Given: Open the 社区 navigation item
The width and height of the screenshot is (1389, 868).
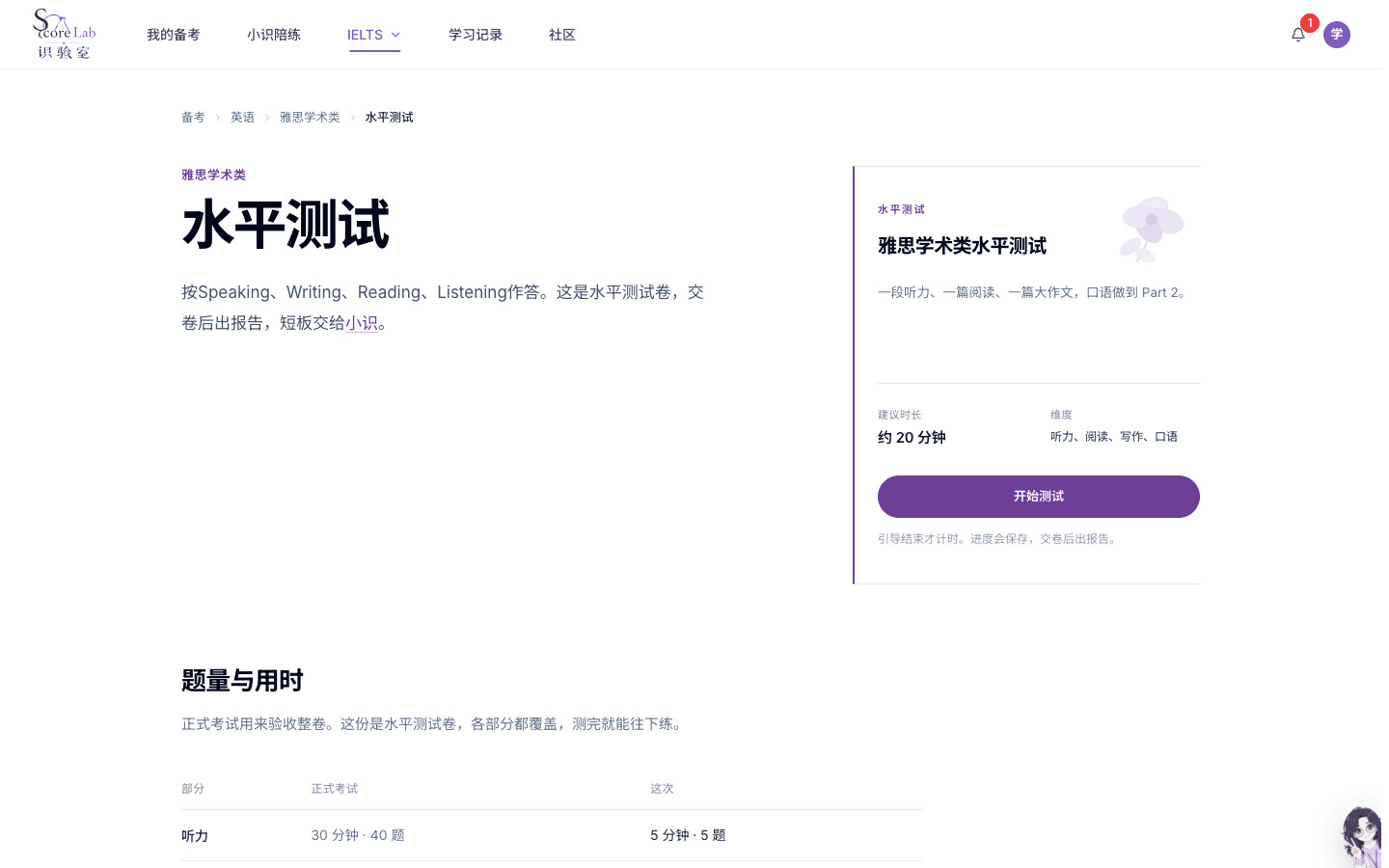Looking at the screenshot, I should click(x=562, y=35).
